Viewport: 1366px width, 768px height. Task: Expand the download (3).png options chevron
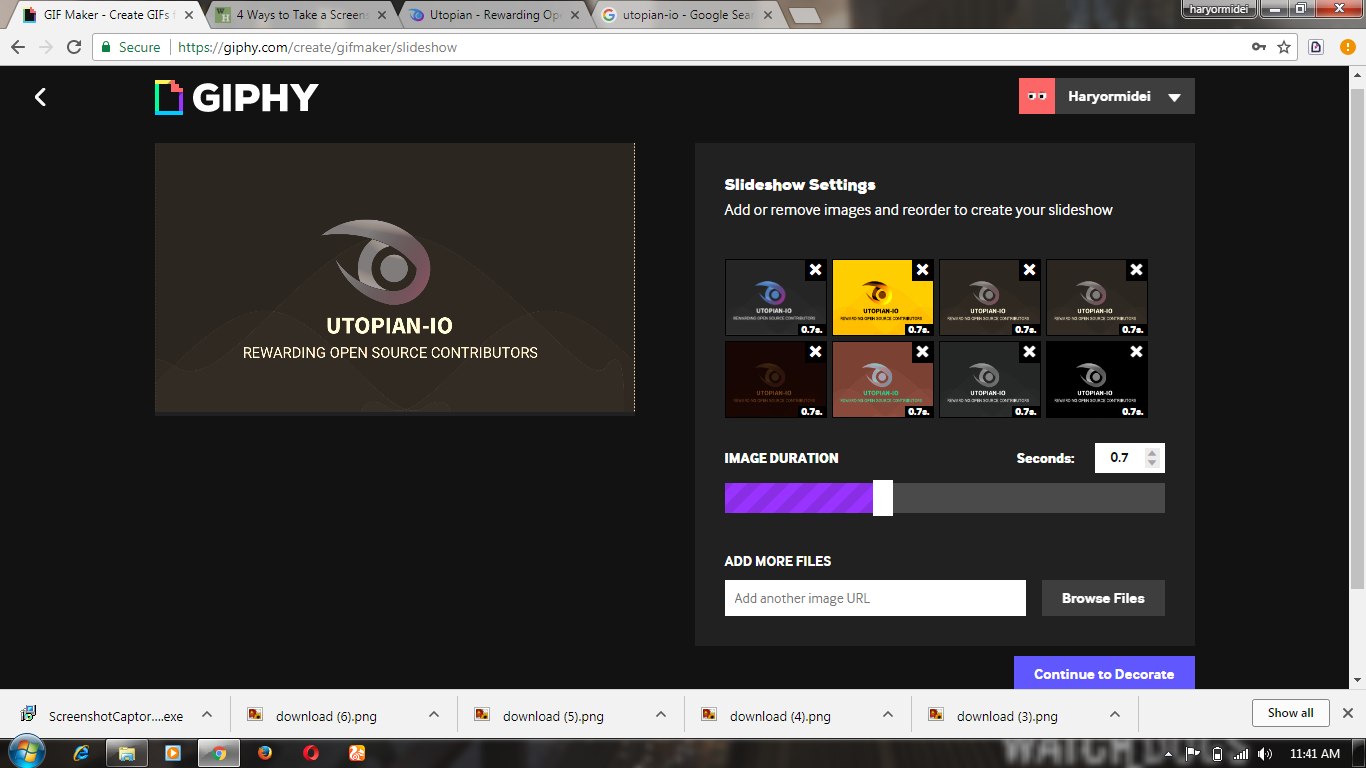[x=1114, y=715]
